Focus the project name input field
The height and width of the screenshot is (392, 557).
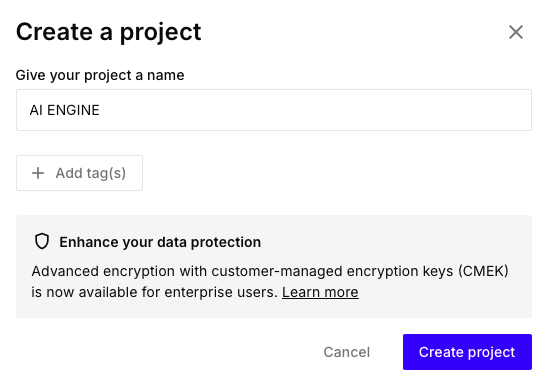[274, 110]
